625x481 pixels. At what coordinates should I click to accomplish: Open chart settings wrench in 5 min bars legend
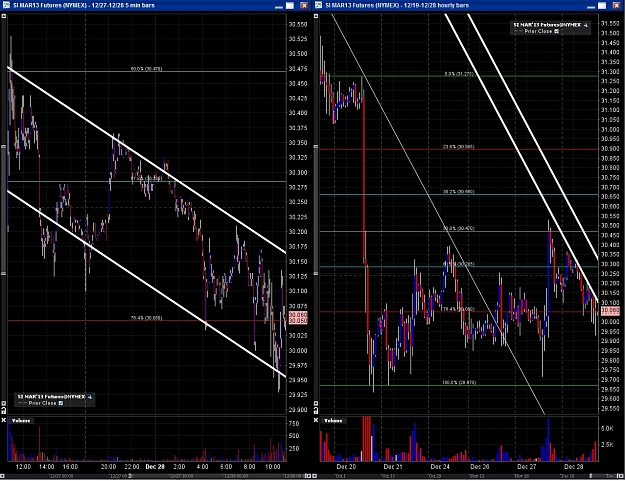[90, 397]
